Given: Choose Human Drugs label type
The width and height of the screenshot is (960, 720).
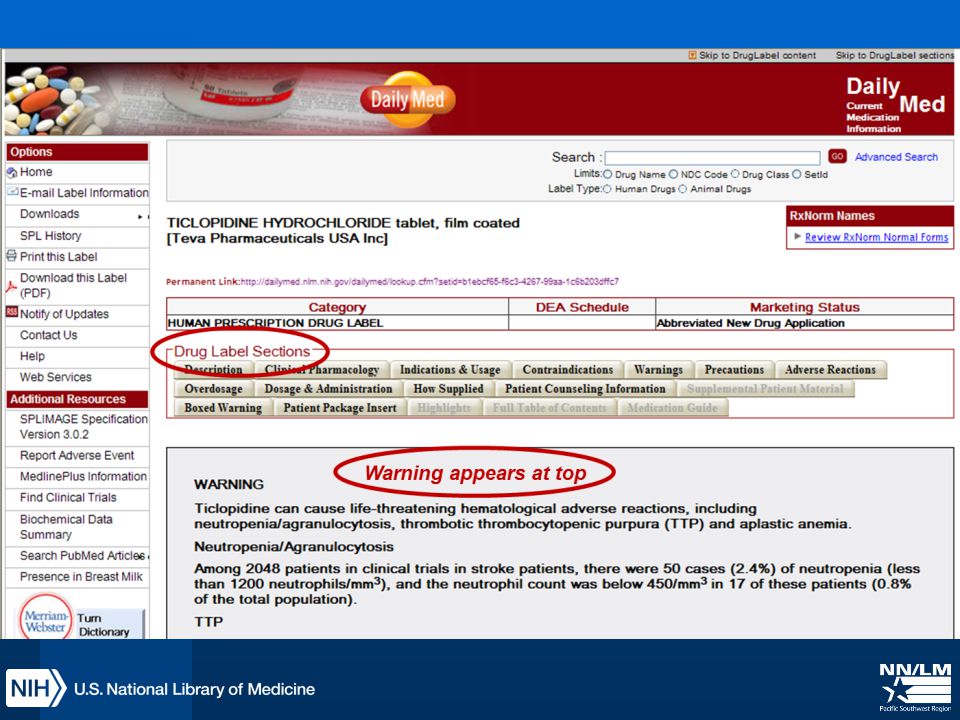Looking at the screenshot, I should pyautogui.click(x=607, y=189).
